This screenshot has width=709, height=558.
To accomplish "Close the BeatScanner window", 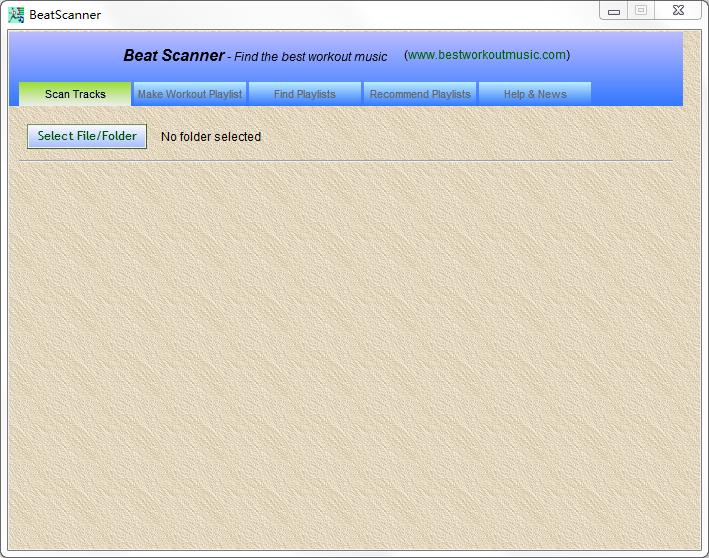I will (x=678, y=10).
